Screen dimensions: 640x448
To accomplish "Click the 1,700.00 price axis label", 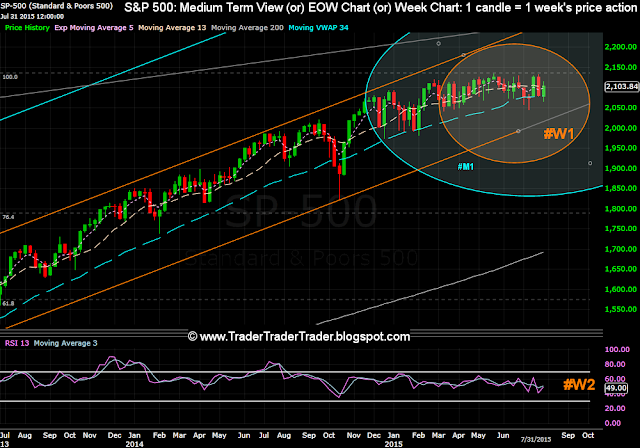I will (621, 249).
